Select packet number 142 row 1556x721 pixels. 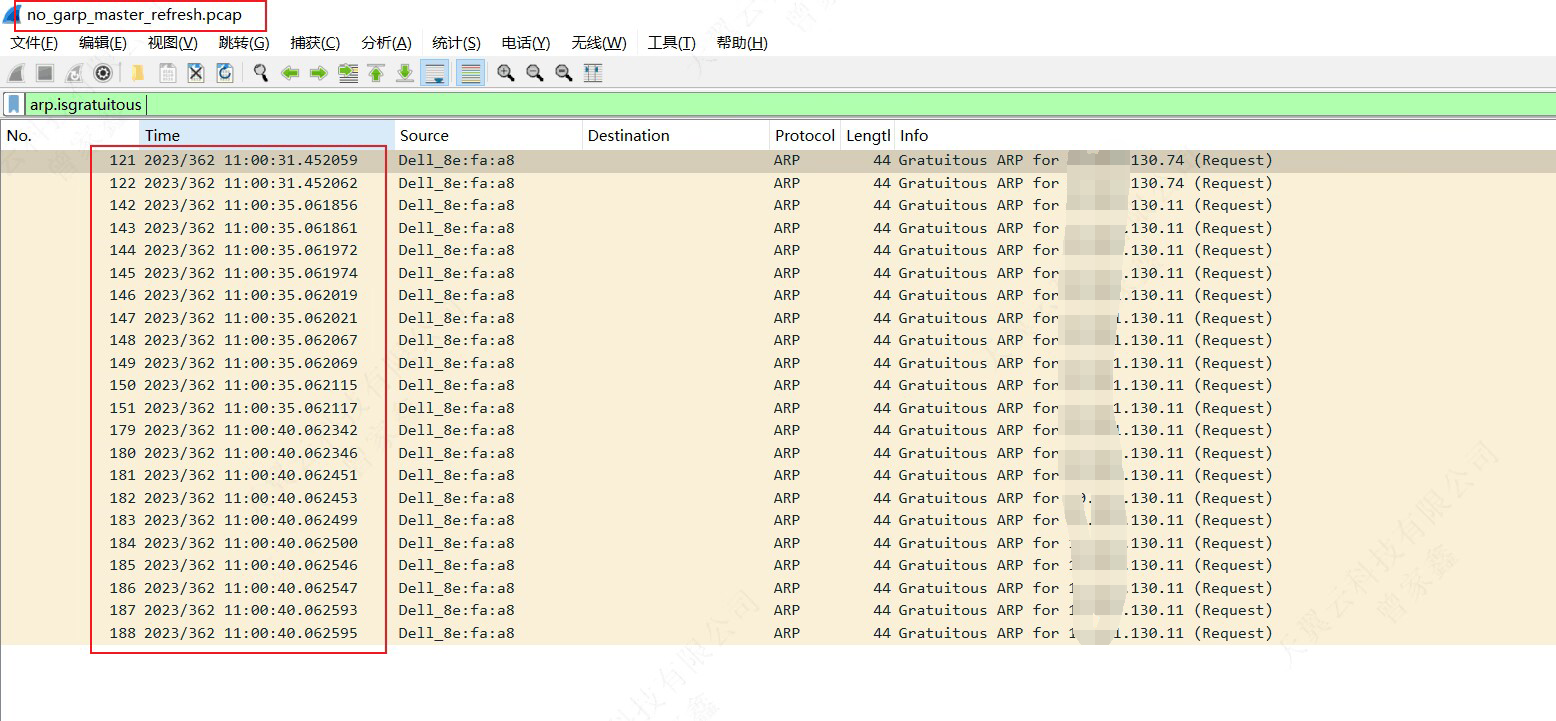tap(778, 205)
